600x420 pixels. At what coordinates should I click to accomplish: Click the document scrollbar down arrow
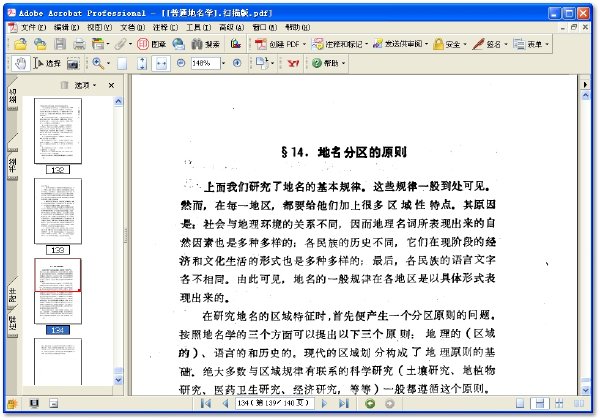(x=585, y=390)
